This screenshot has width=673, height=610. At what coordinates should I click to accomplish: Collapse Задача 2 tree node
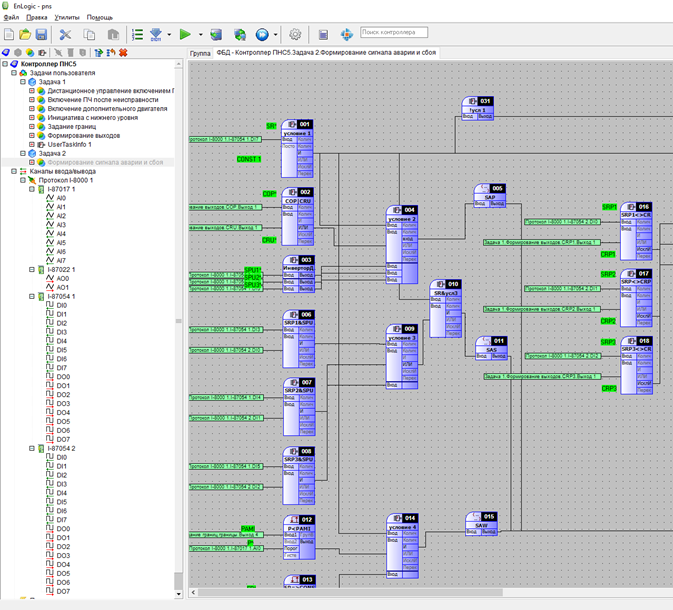coord(23,153)
